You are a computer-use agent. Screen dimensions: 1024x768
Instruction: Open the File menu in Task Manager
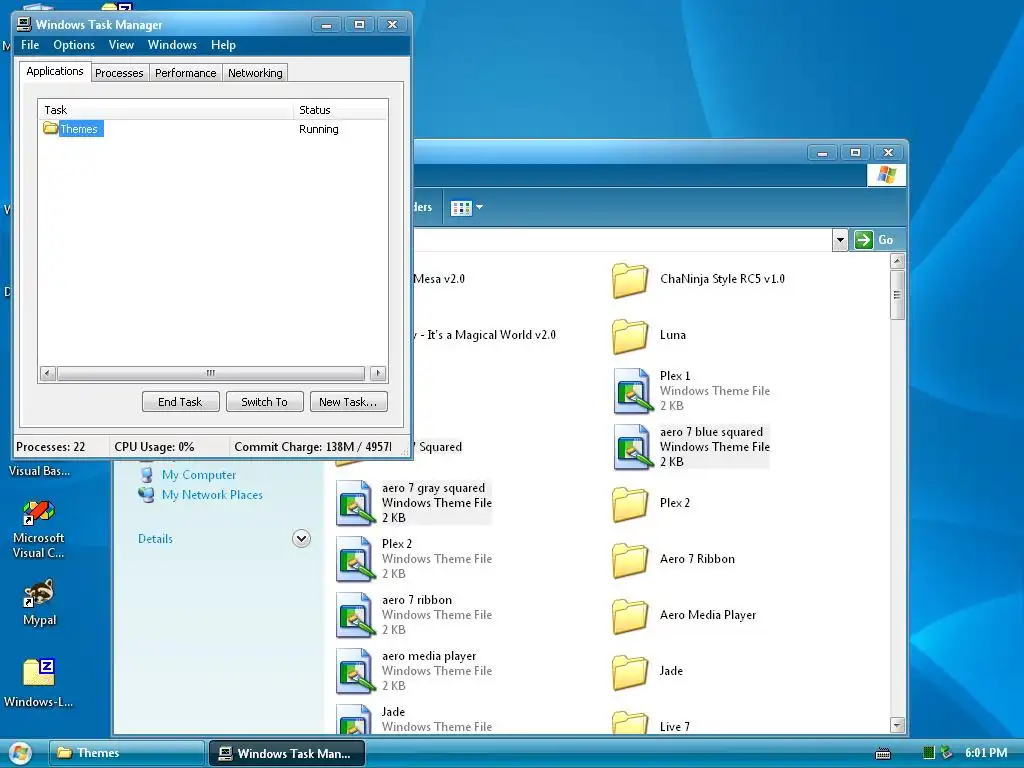click(x=29, y=45)
